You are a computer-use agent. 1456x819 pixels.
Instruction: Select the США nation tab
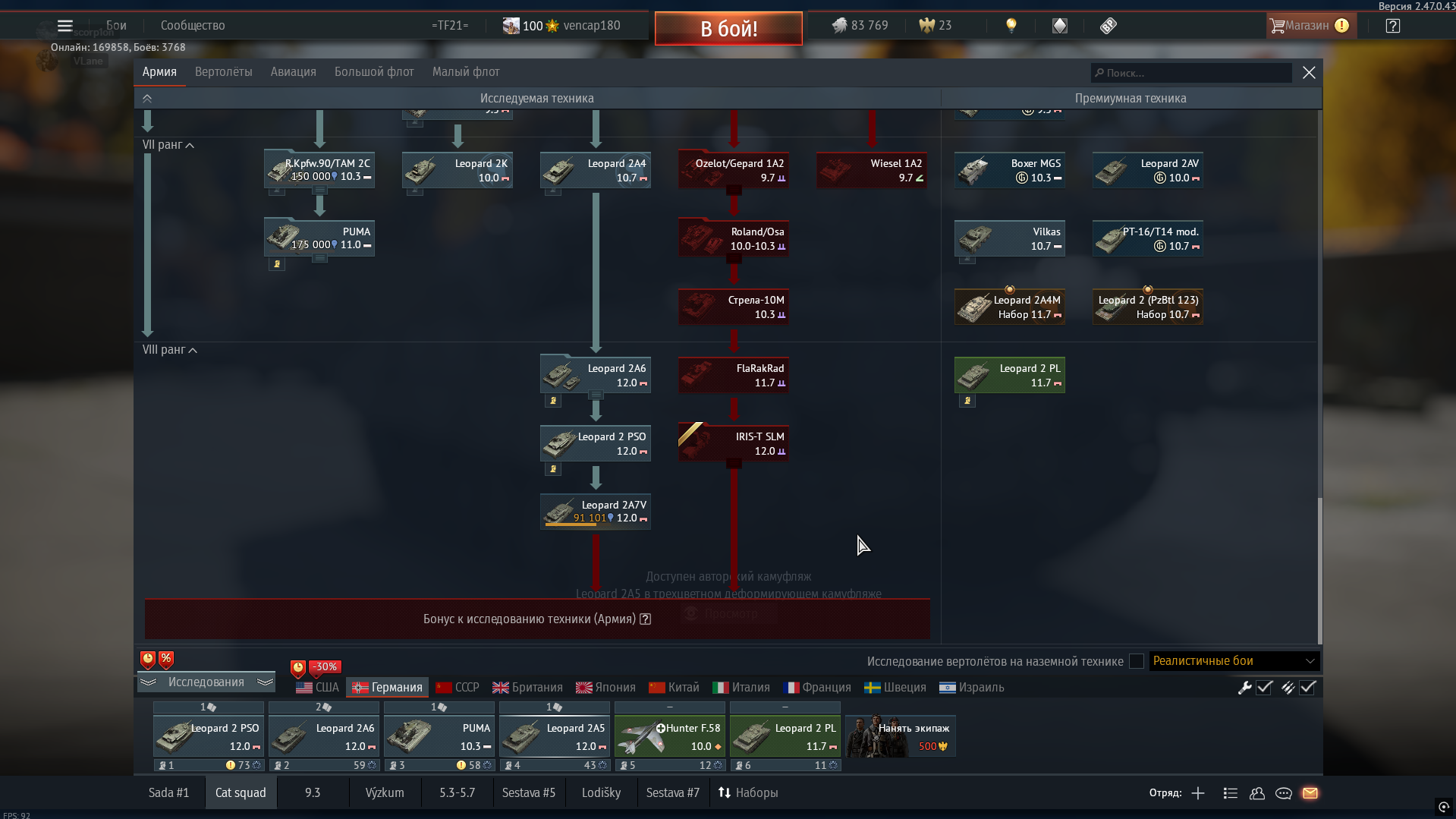(318, 688)
